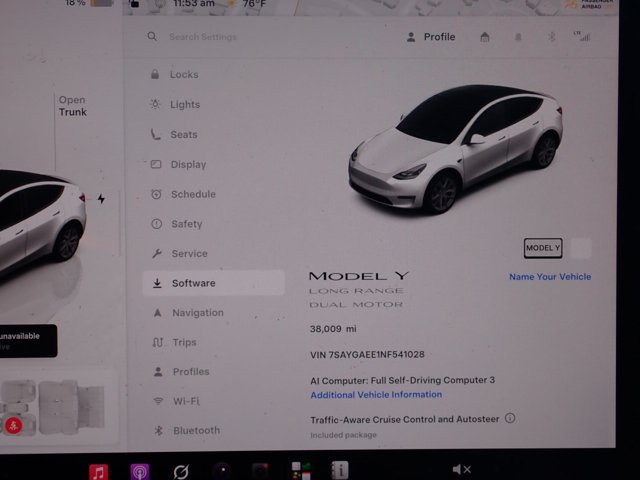The height and width of the screenshot is (480, 640).
Task: Open the Display settings menu
Action: (x=179, y=164)
